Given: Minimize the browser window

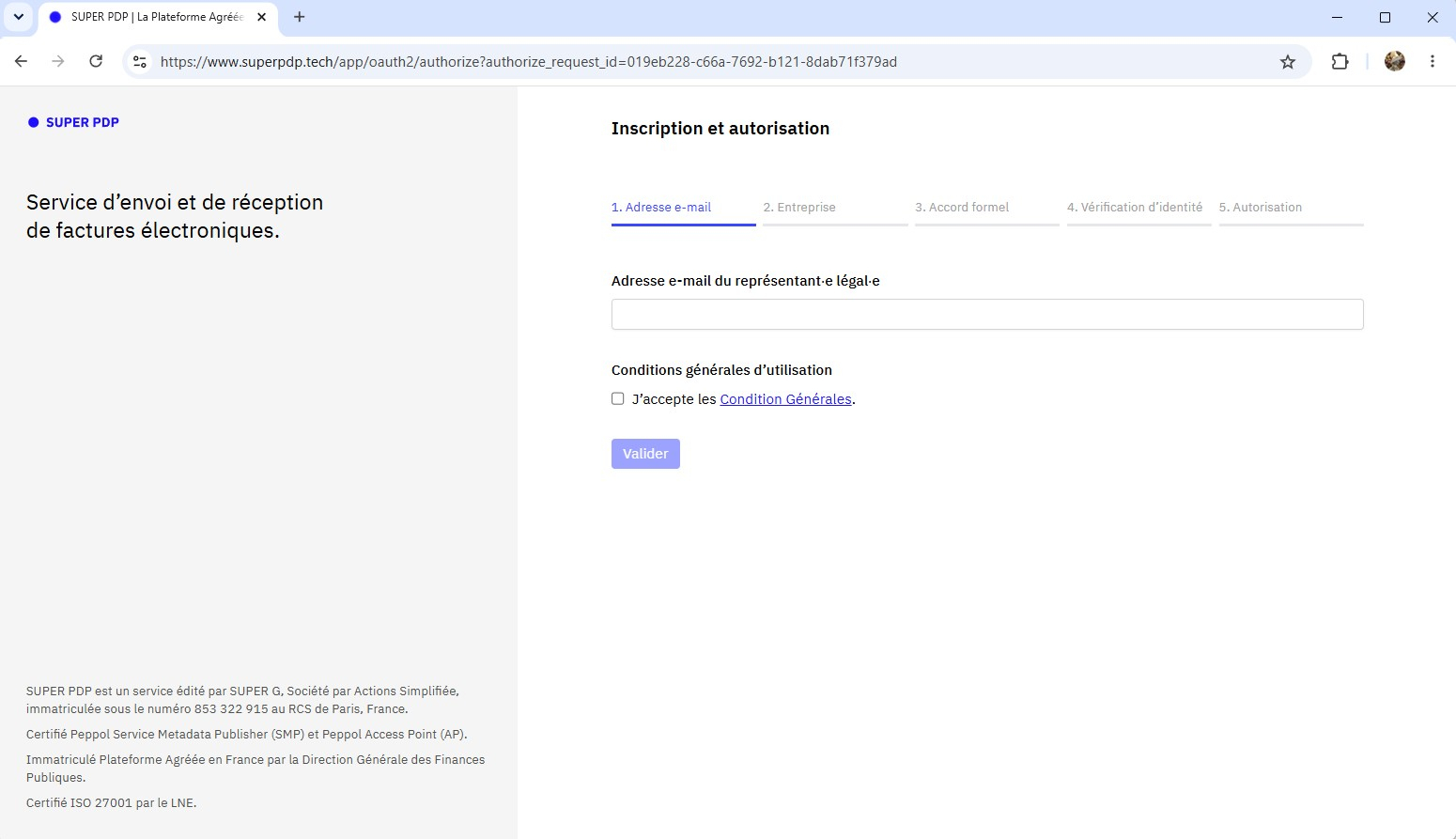Looking at the screenshot, I should (1337, 17).
